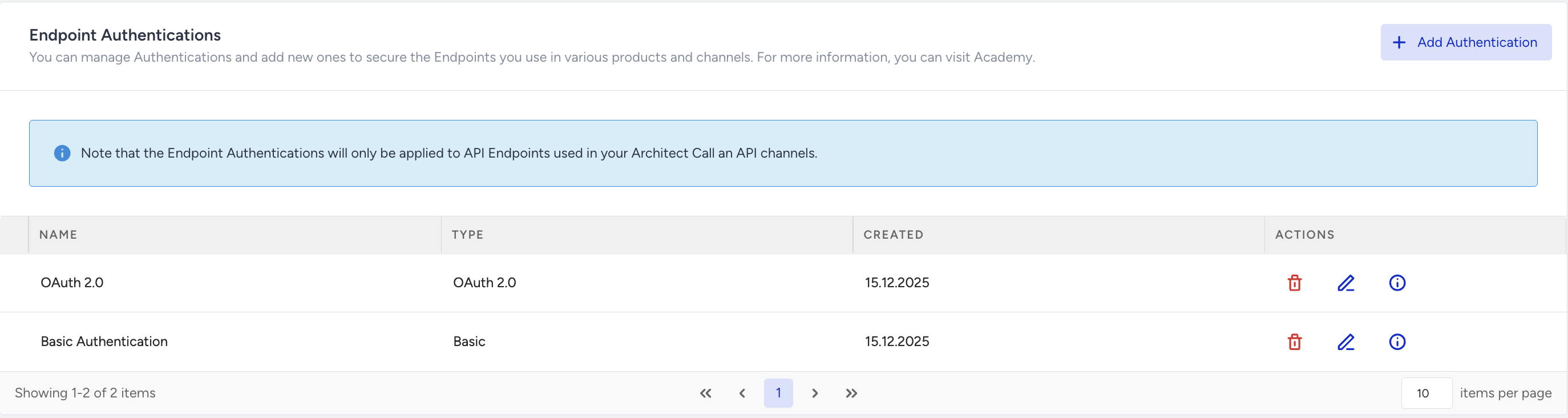Screen dimensions: 1568x418
Task: Go to the next page
Action: coord(814,393)
